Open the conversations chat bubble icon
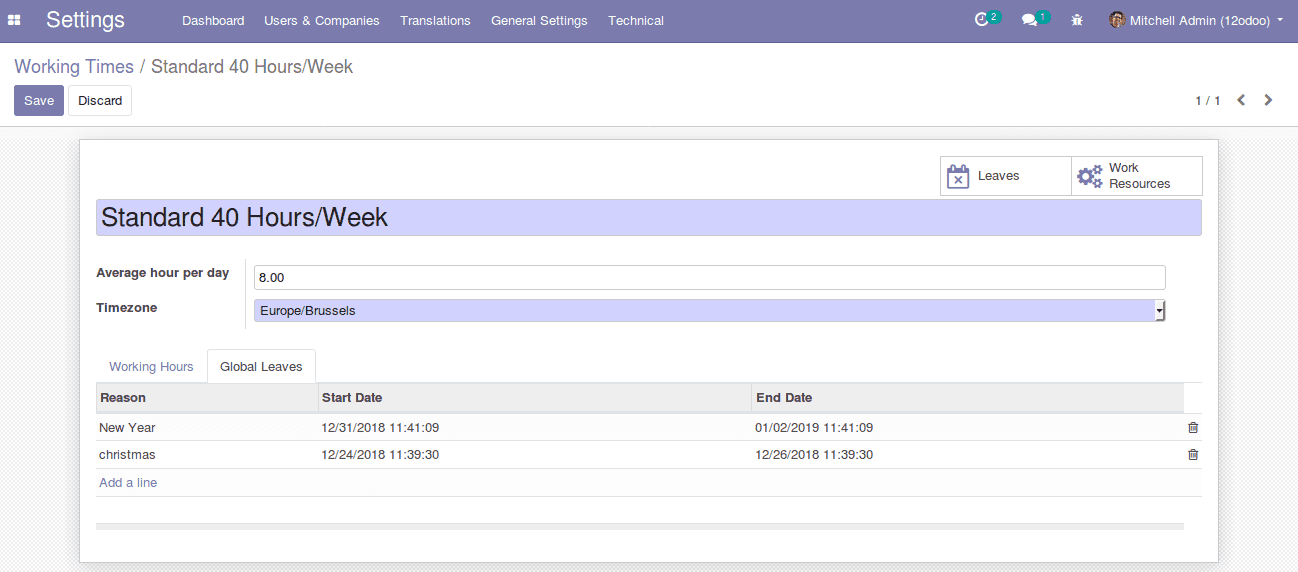 pos(1029,20)
